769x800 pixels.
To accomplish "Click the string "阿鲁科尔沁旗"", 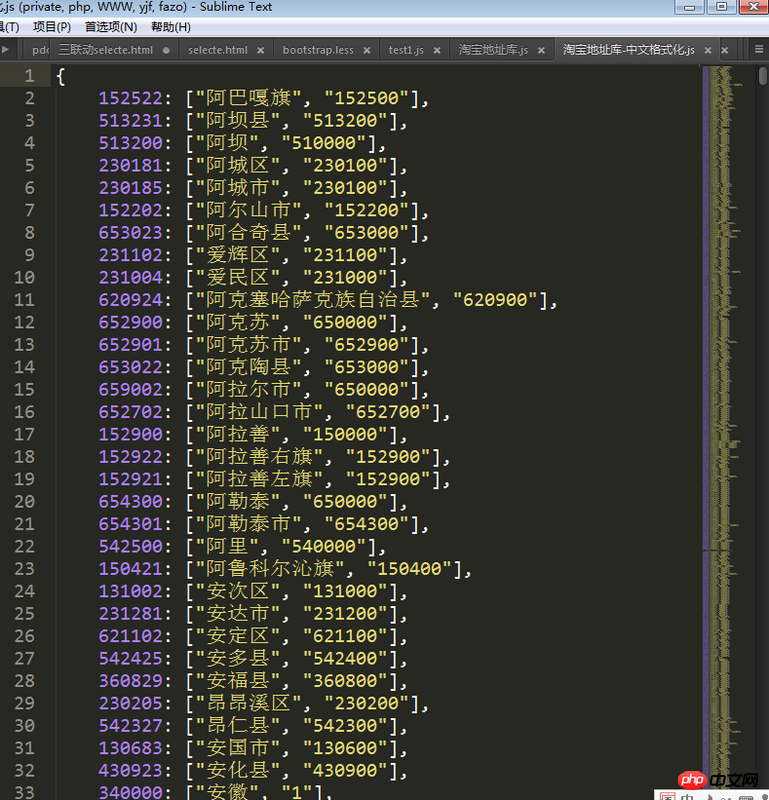I will point(270,569).
